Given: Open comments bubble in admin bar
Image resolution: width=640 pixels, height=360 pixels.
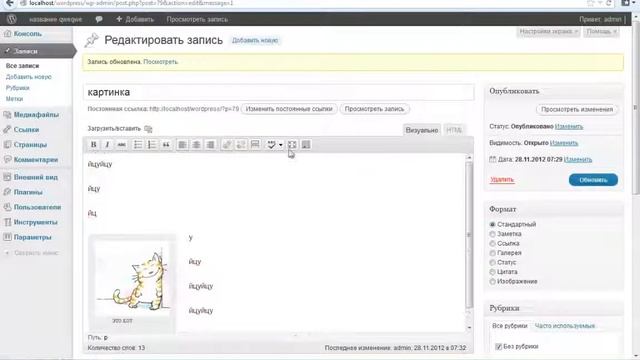Looking at the screenshot, I should point(99,19).
